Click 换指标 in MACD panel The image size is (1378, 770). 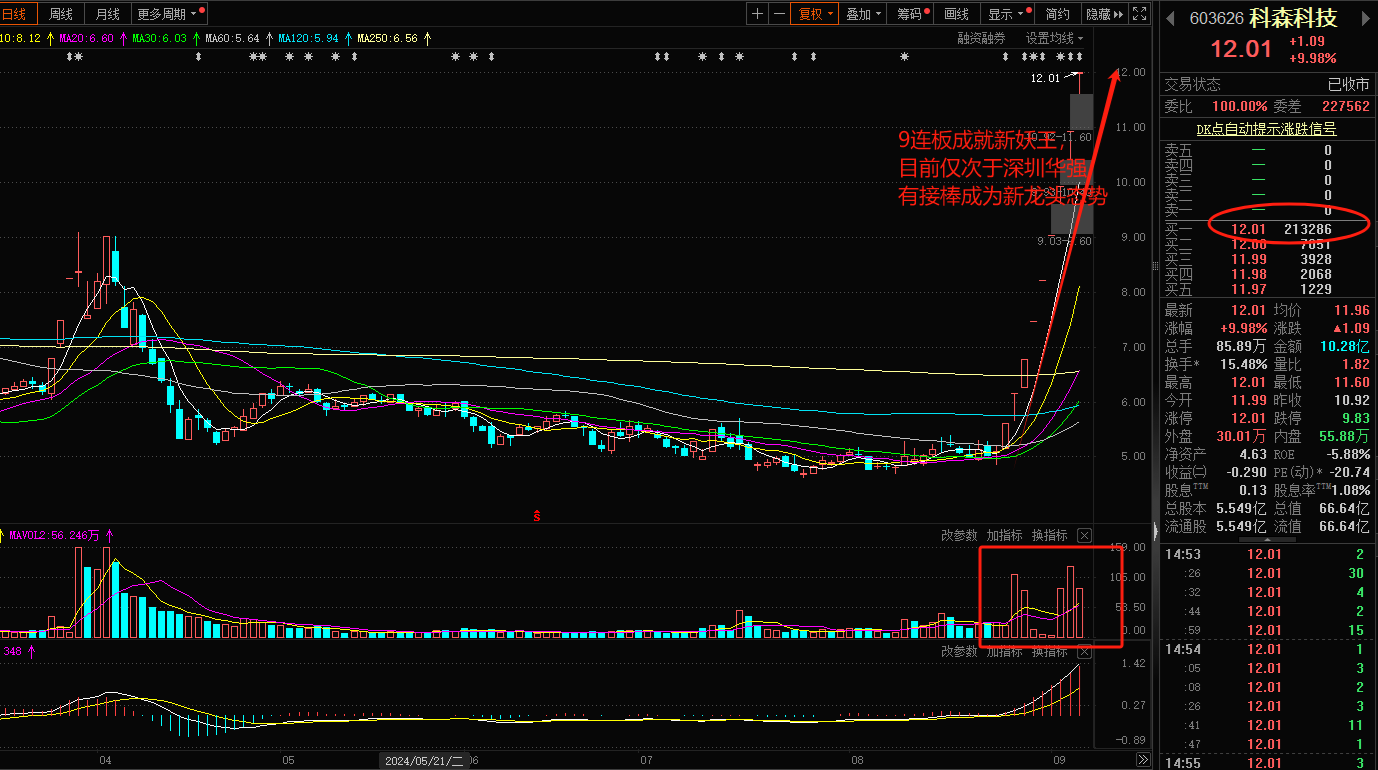pos(1049,651)
